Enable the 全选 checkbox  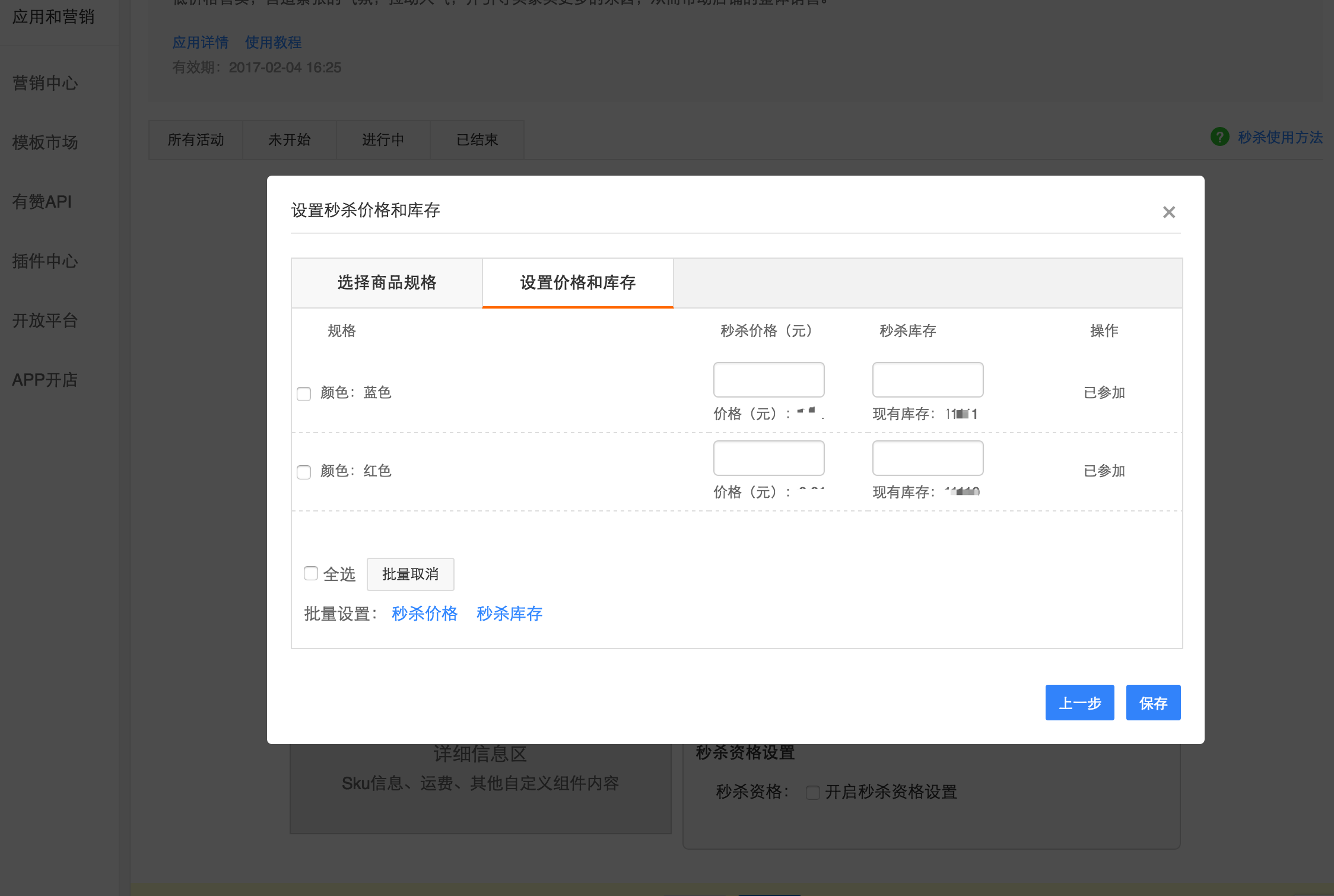pos(311,573)
